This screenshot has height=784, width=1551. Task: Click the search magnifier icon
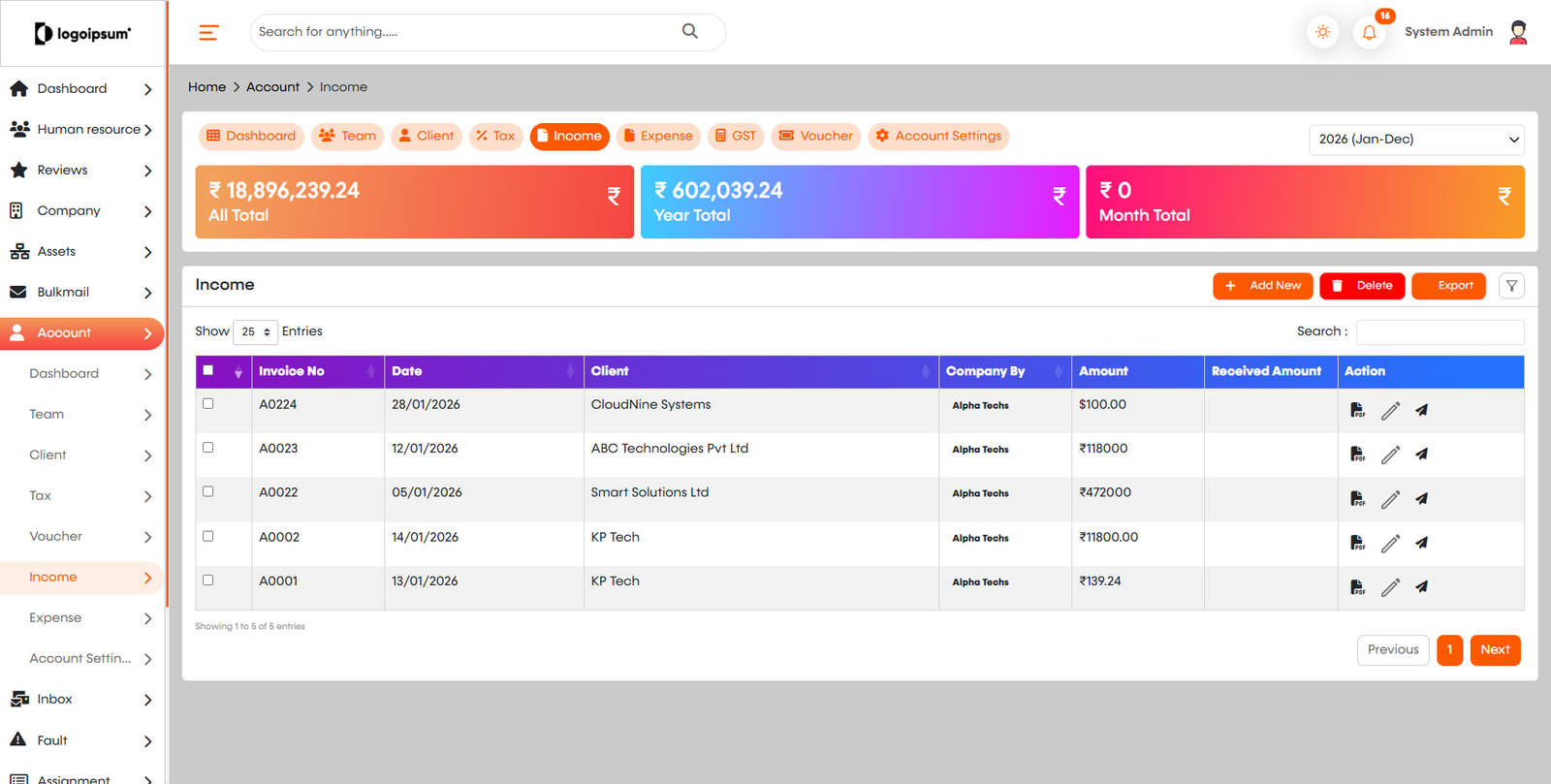689,31
